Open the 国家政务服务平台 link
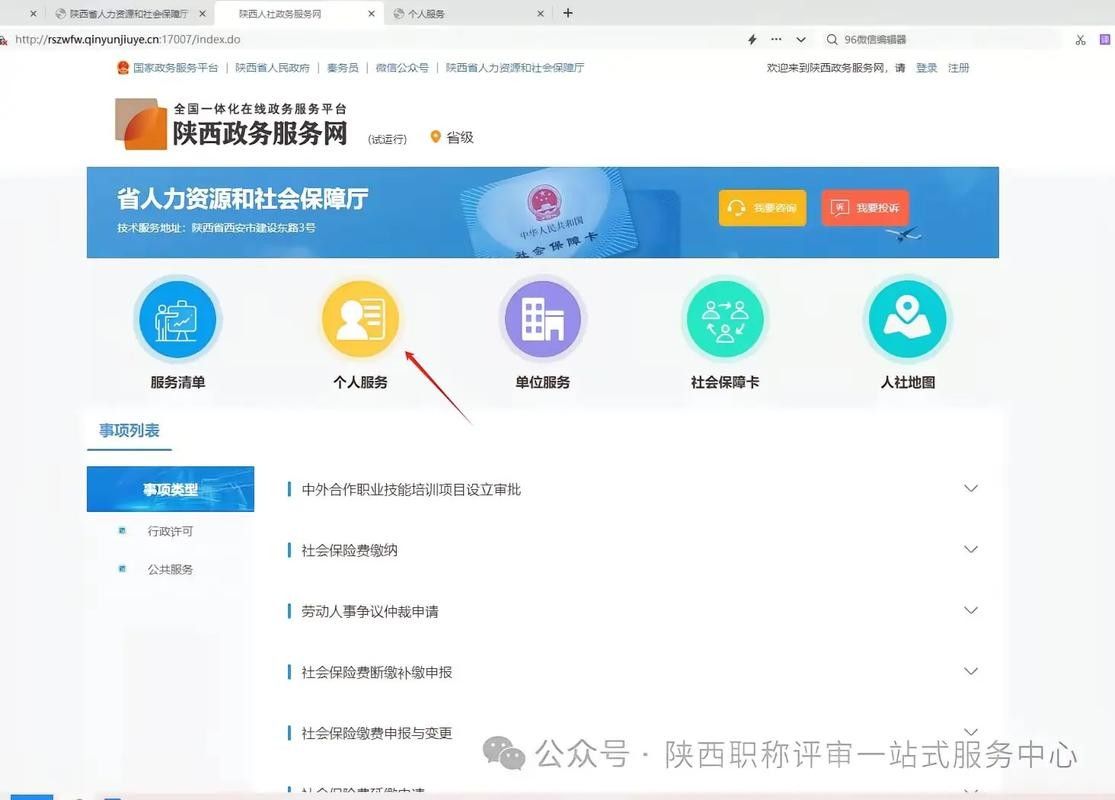This screenshot has width=1115, height=800. pos(176,68)
